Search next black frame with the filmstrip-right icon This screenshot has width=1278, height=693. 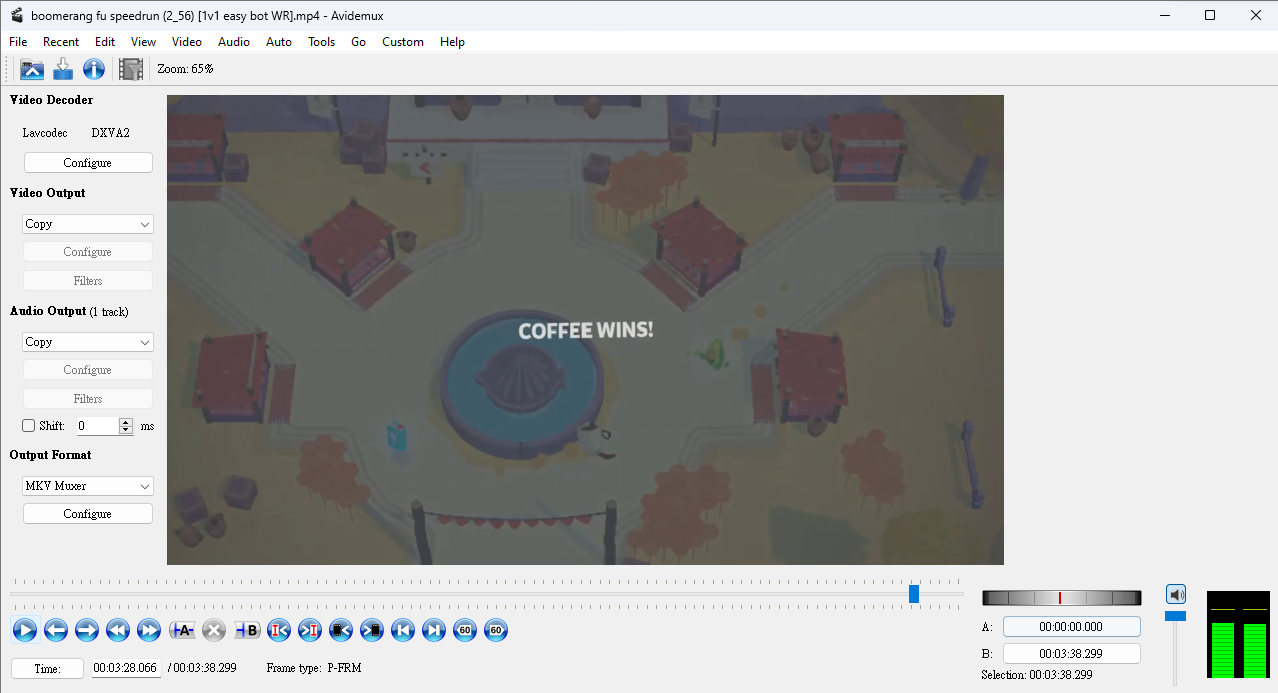[372, 630]
